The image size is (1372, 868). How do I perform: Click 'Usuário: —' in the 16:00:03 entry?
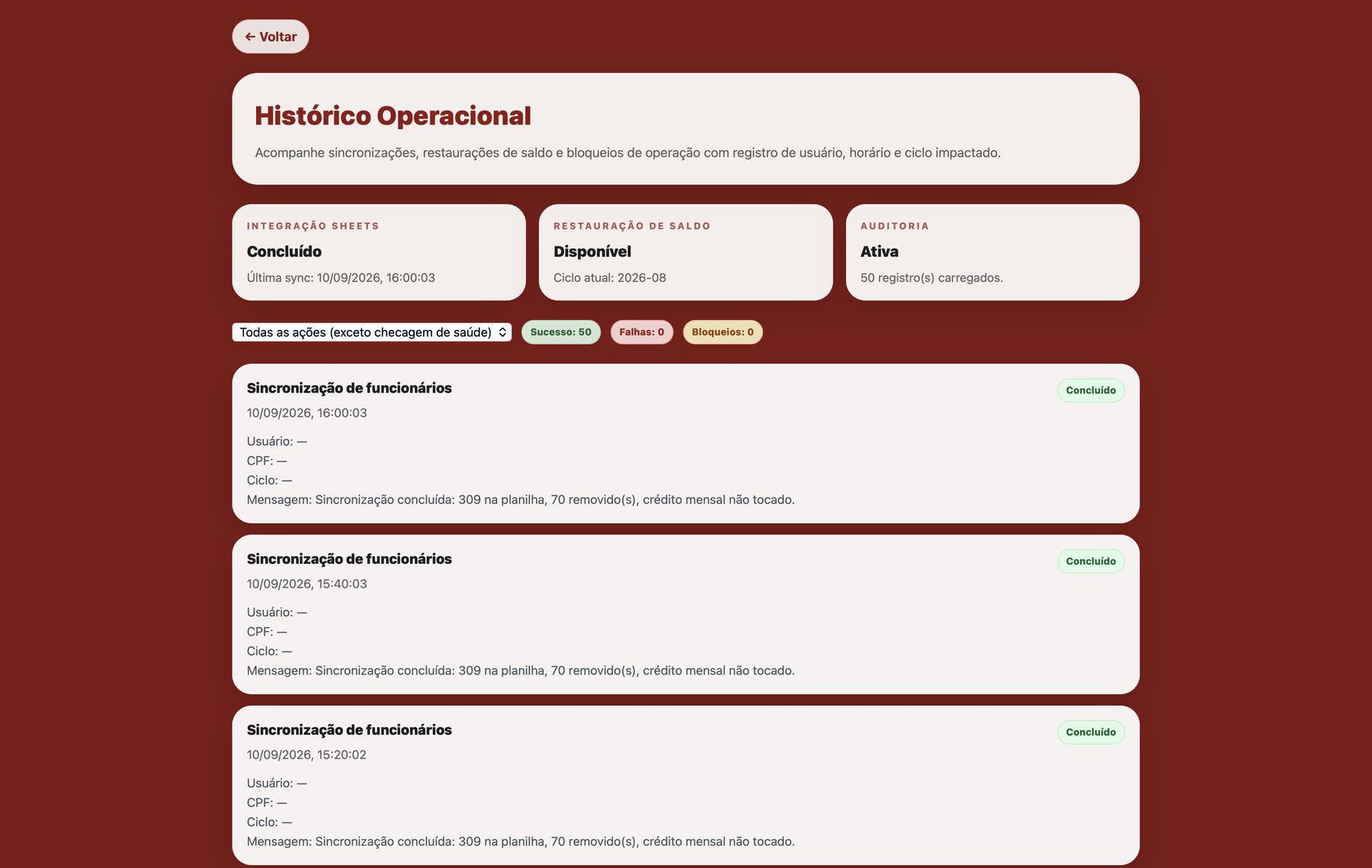point(277,441)
